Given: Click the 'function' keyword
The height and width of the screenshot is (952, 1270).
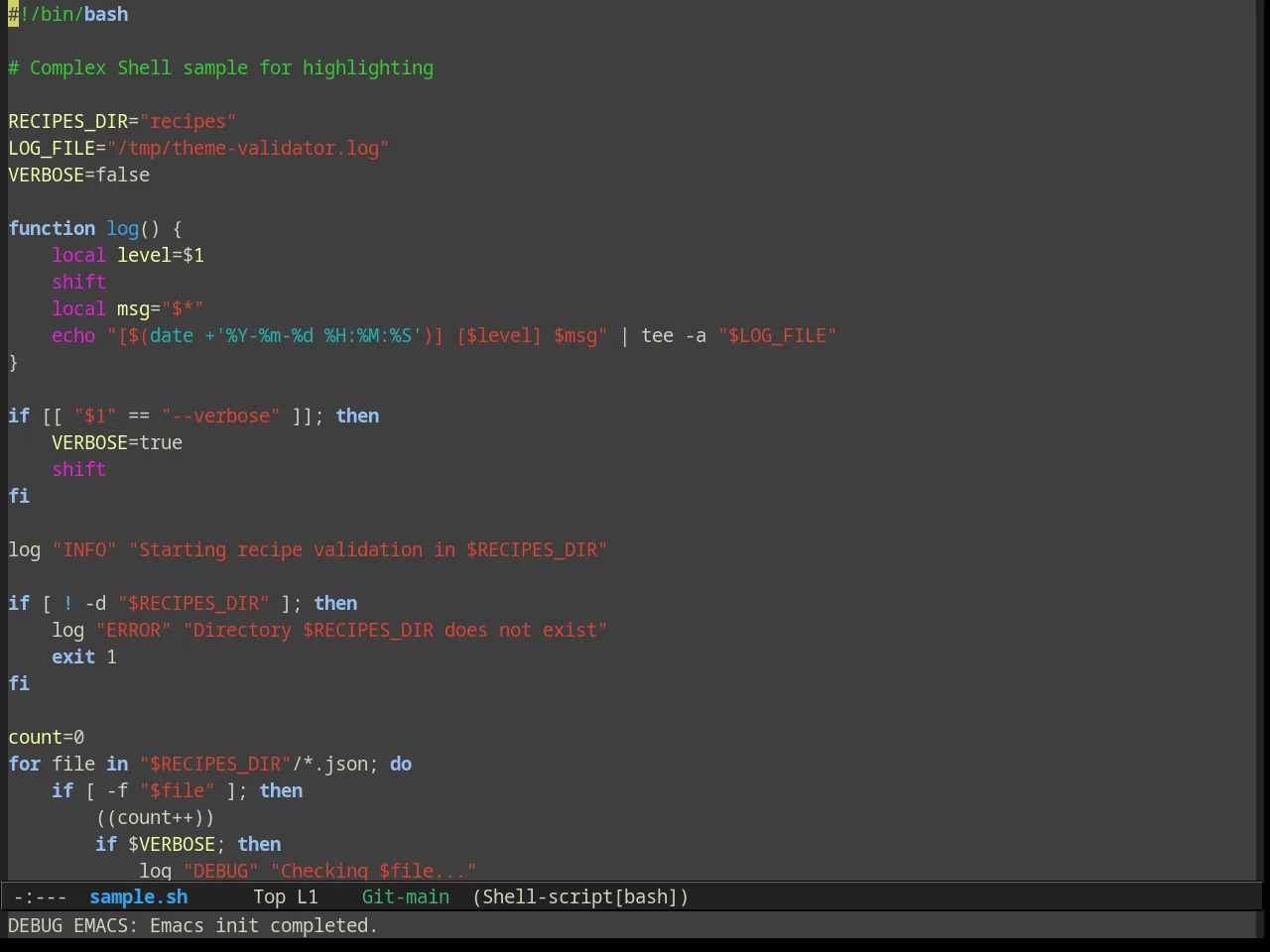Looking at the screenshot, I should click(52, 228).
